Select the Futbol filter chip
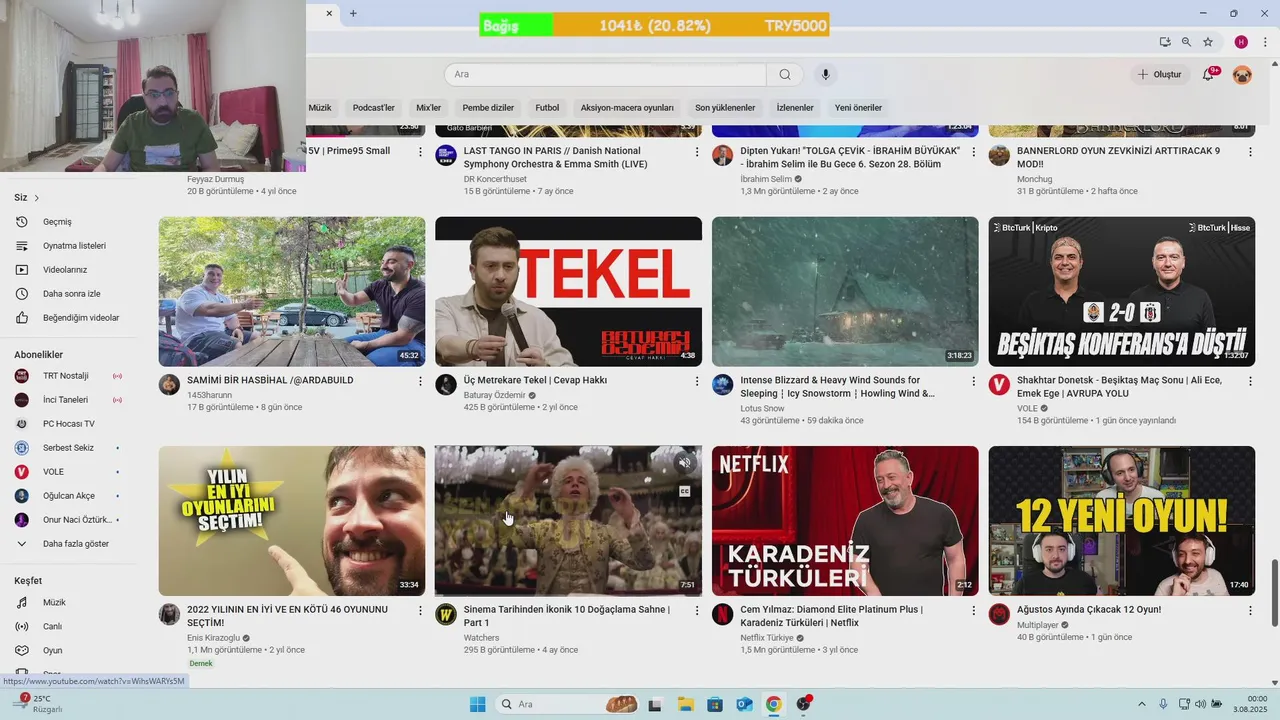The height and width of the screenshot is (720, 1280). pos(547,108)
